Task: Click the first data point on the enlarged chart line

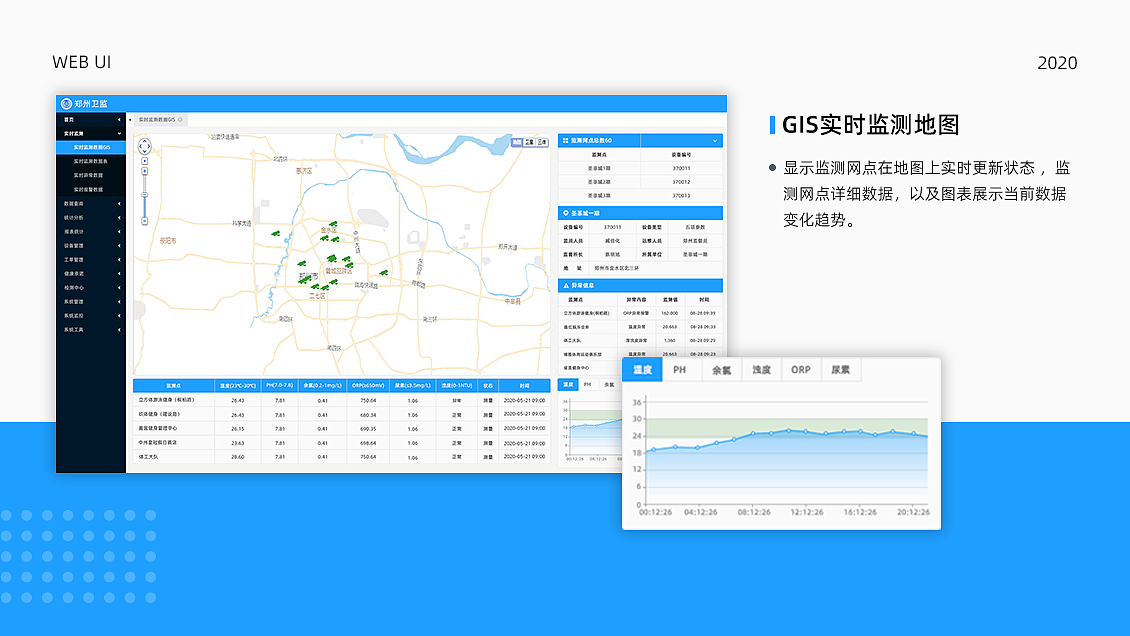Action: click(654, 450)
